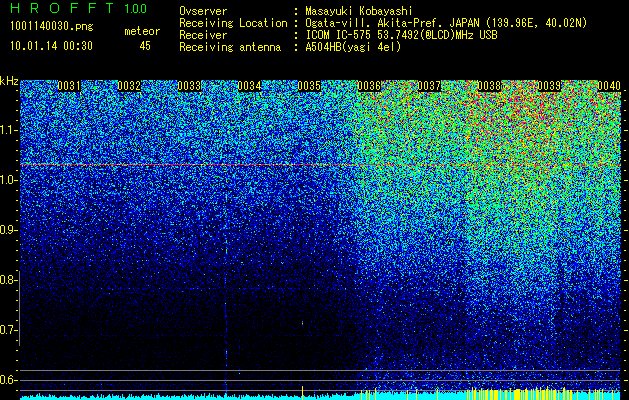Click the 0.9 frequency axis label
This screenshot has height=400, width=629.
[x=8, y=230]
